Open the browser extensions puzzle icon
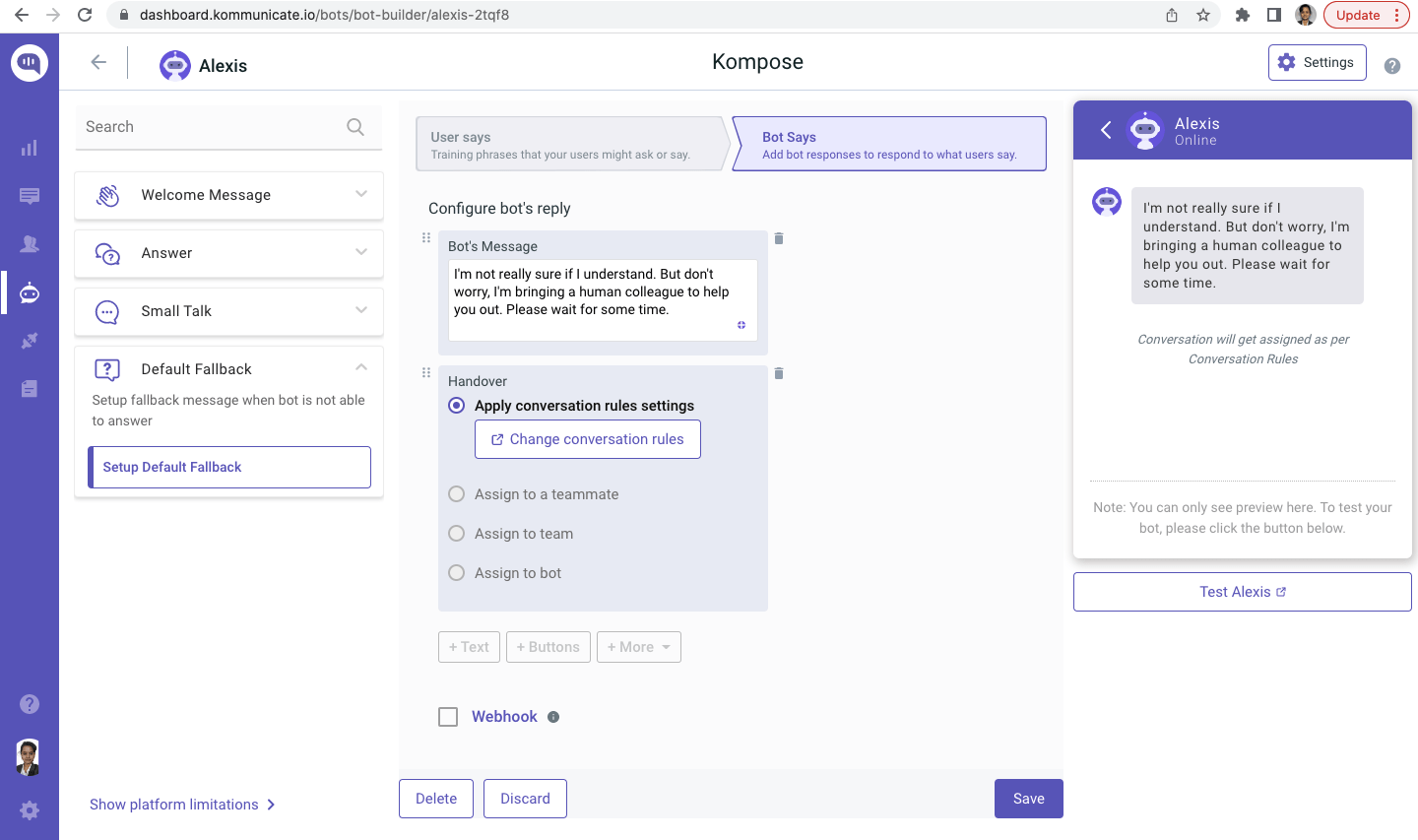Screen dimensions: 1418x840 click(1243, 15)
